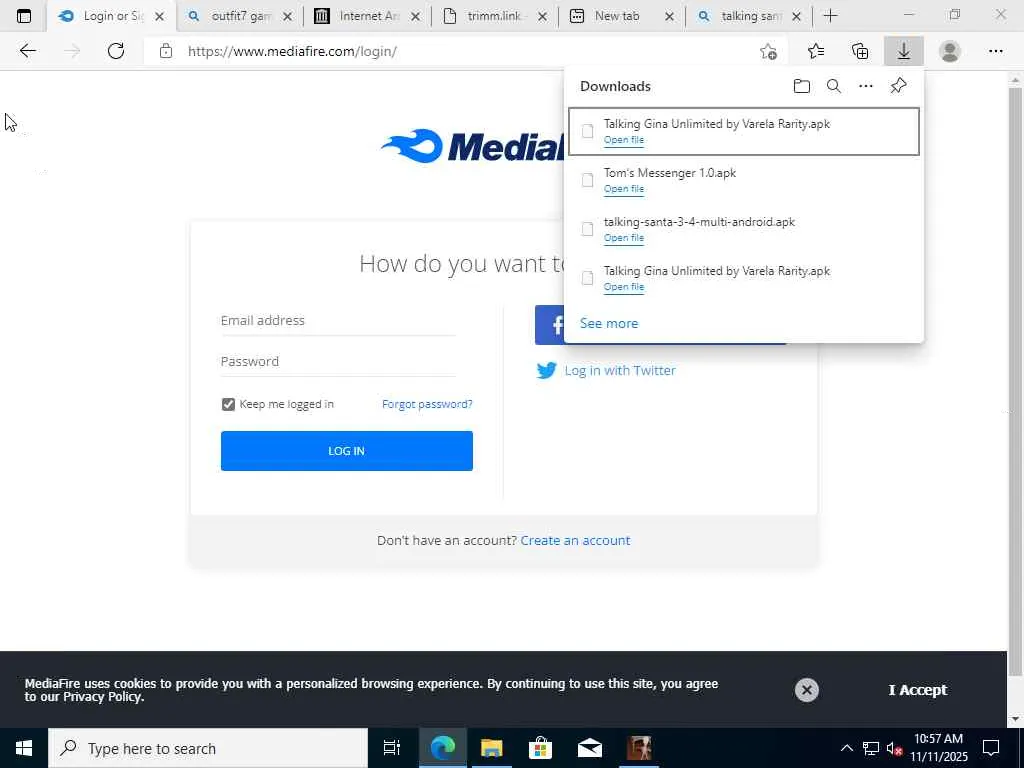Open more options in Downloads panel
The height and width of the screenshot is (768, 1024).
[865, 86]
